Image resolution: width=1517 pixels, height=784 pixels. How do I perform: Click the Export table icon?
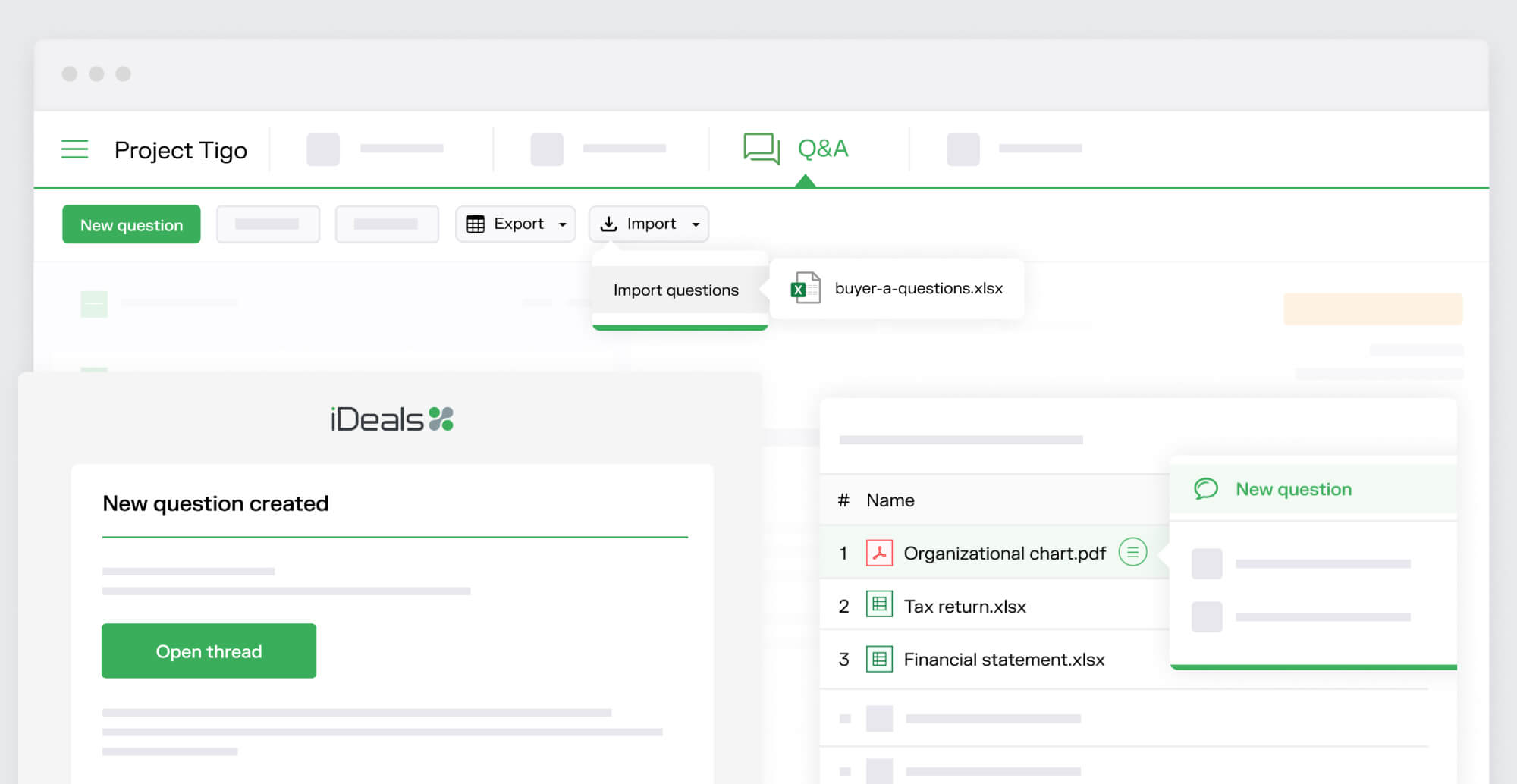coord(476,224)
